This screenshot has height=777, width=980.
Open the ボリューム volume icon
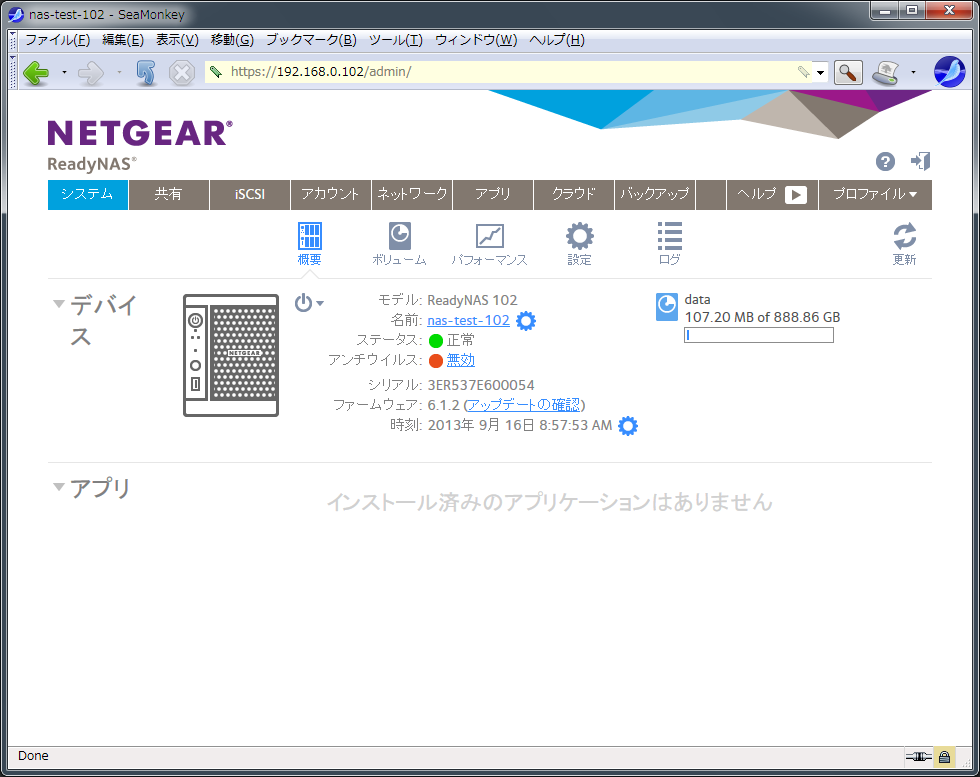pos(399,244)
